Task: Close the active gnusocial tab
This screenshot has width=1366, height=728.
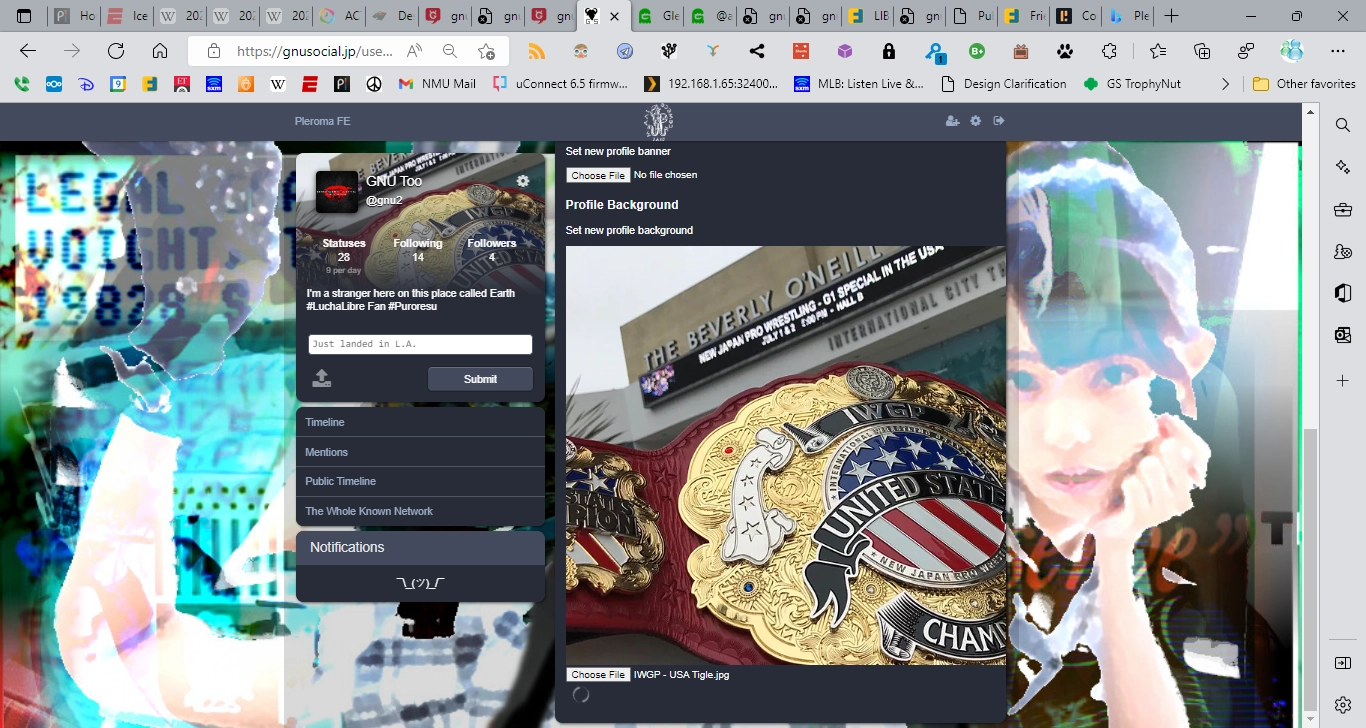Action: click(x=615, y=16)
